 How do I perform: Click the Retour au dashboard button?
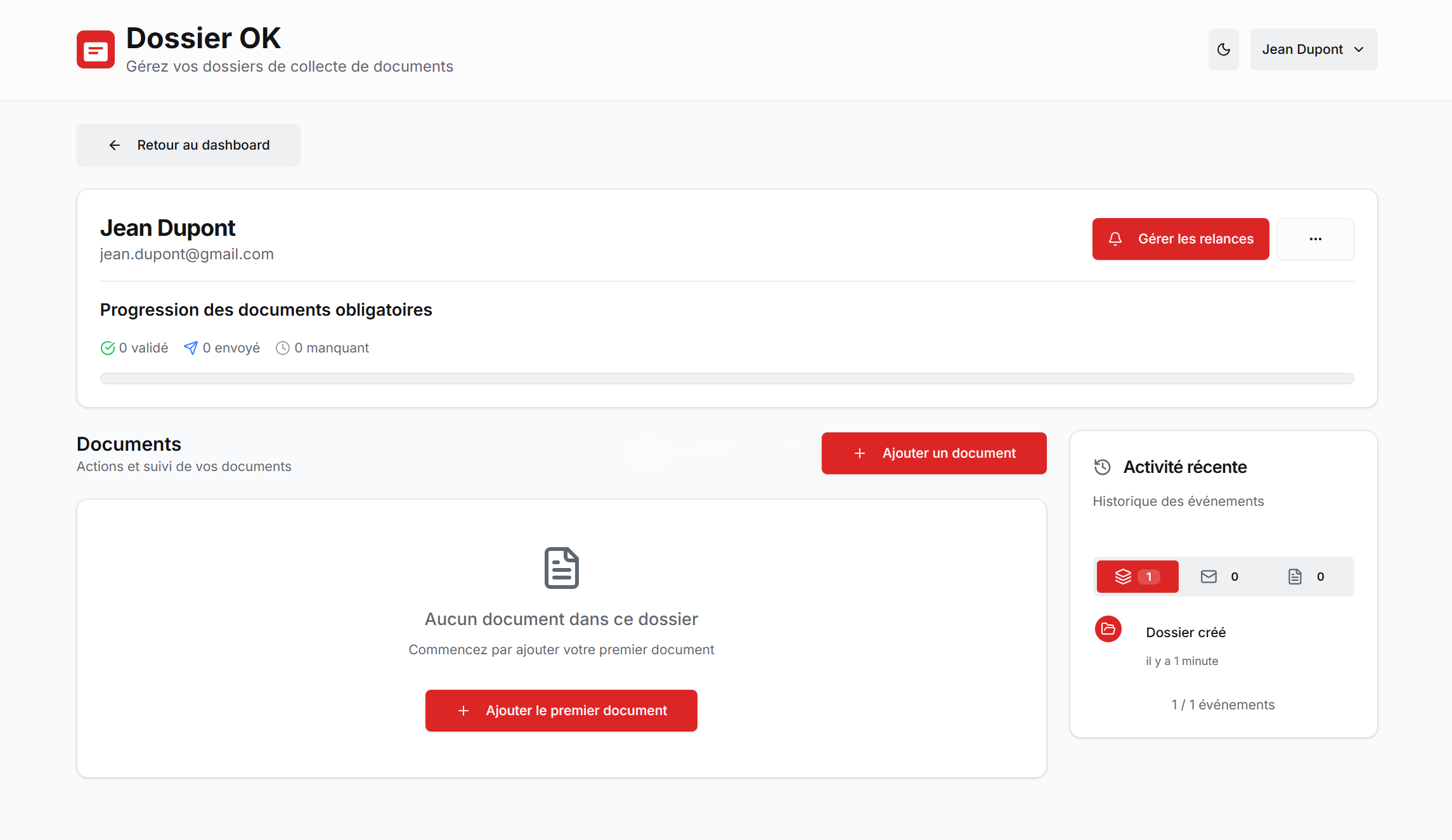[189, 145]
